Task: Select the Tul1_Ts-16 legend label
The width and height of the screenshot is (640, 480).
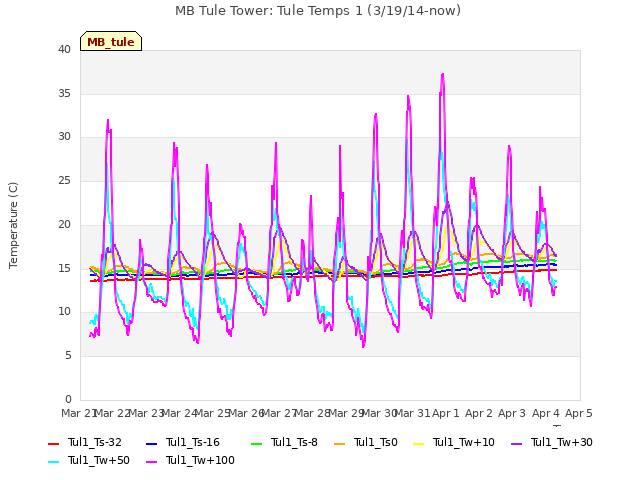Action: click(x=193, y=442)
